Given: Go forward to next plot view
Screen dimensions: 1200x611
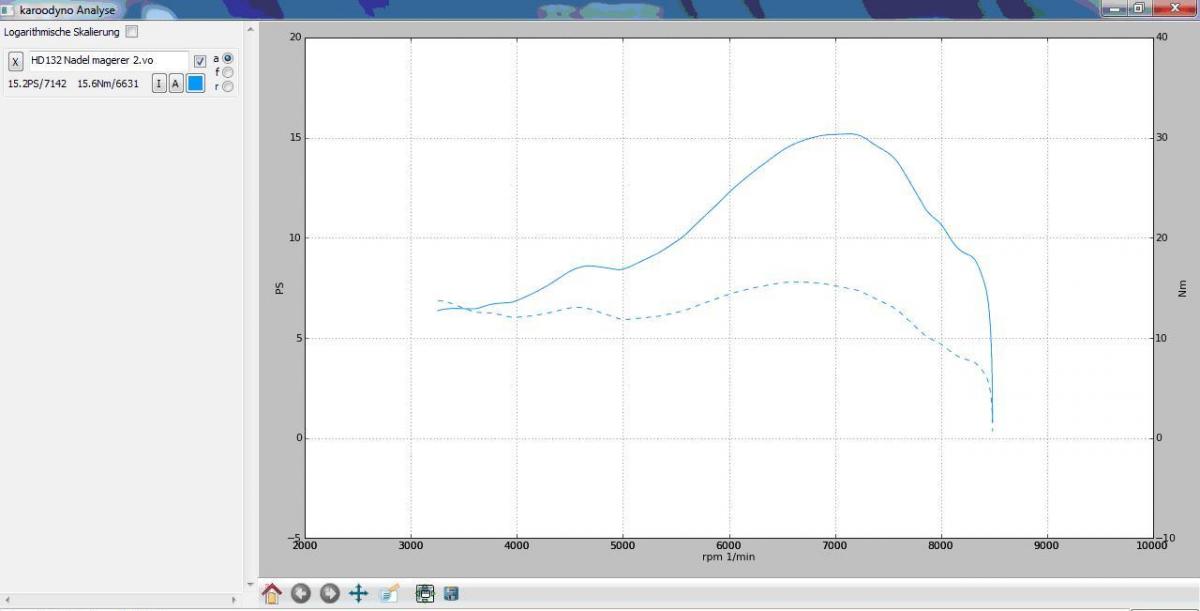Looking at the screenshot, I should (x=329, y=593).
